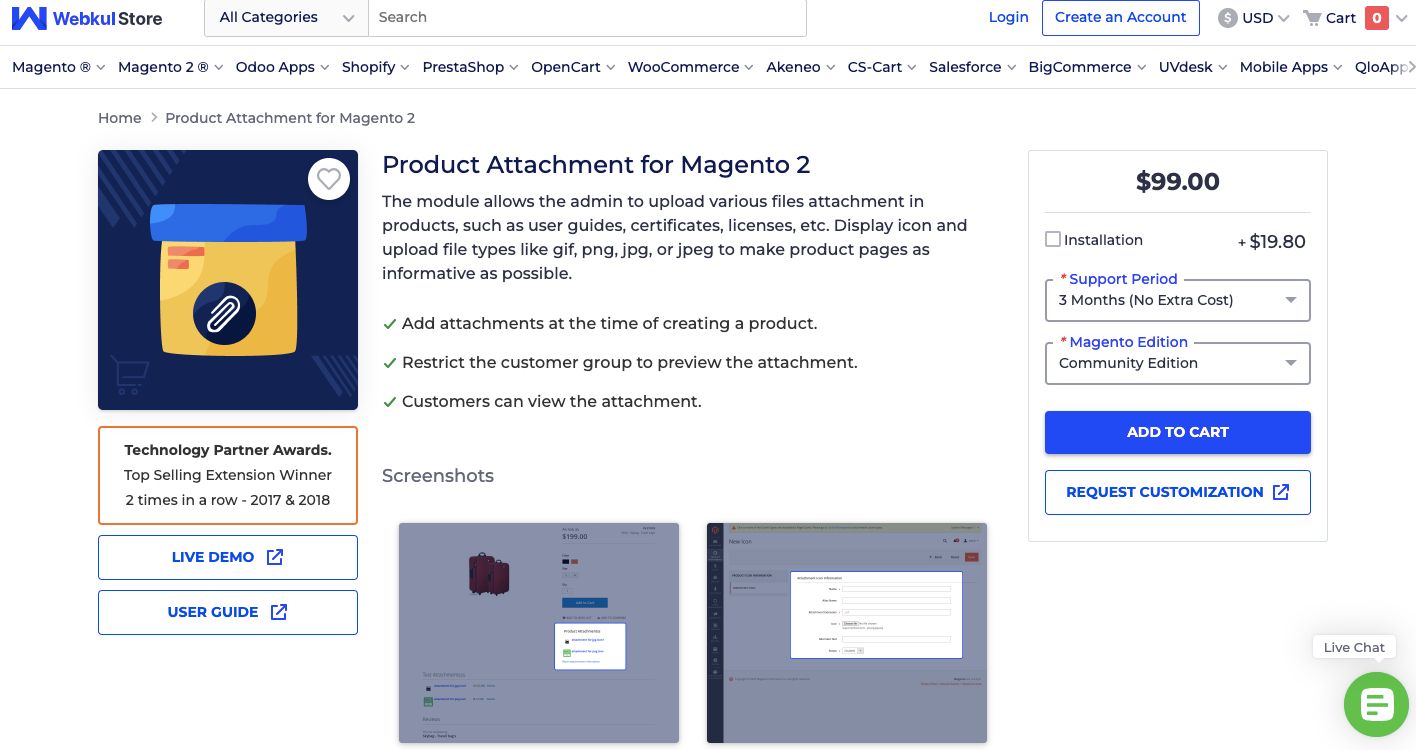Click the Webkul Store logo
This screenshot has height=750, width=1416.
click(x=86, y=18)
